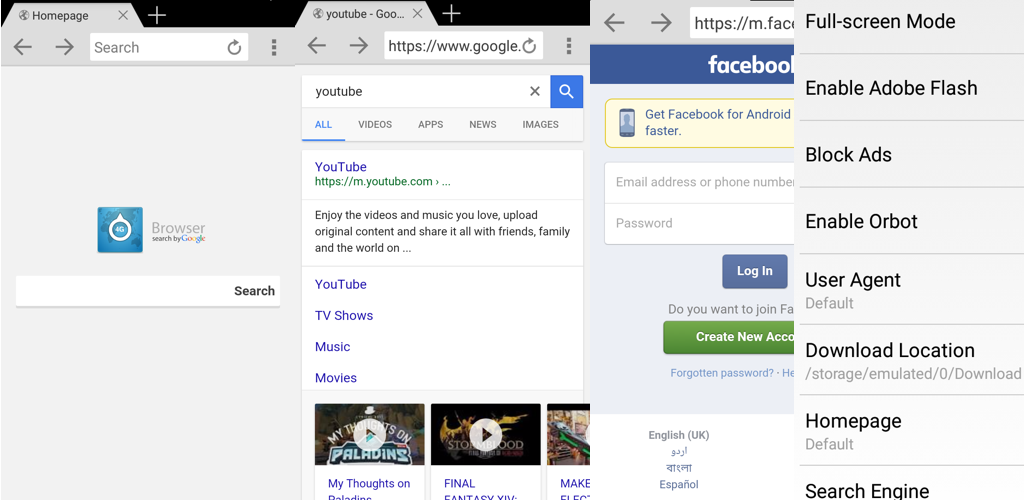Click the Create New Account button
Viewport: 1024px width, 500px height.
click(x=729, y=337)
